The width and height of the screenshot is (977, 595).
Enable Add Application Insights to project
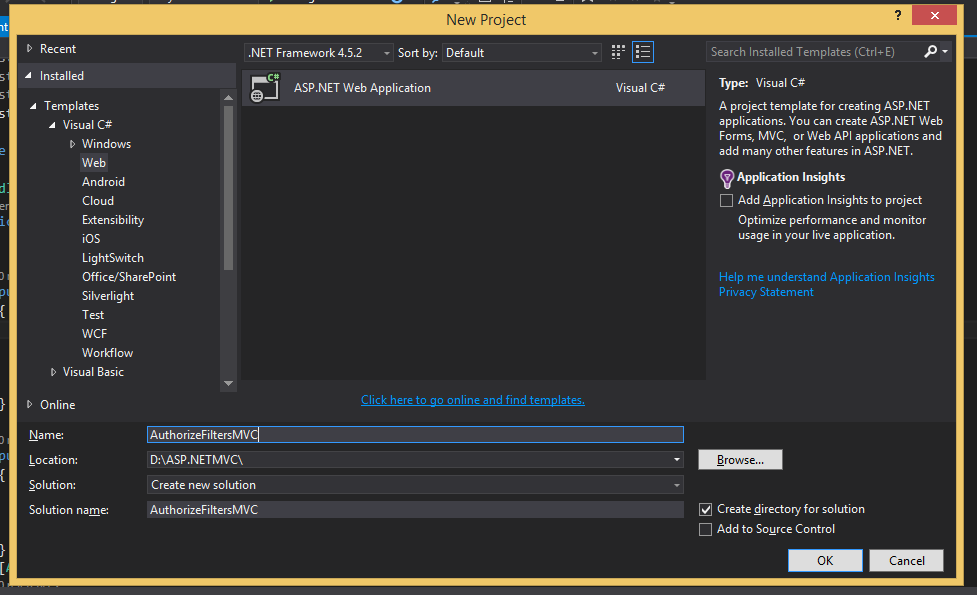[726, 201]
